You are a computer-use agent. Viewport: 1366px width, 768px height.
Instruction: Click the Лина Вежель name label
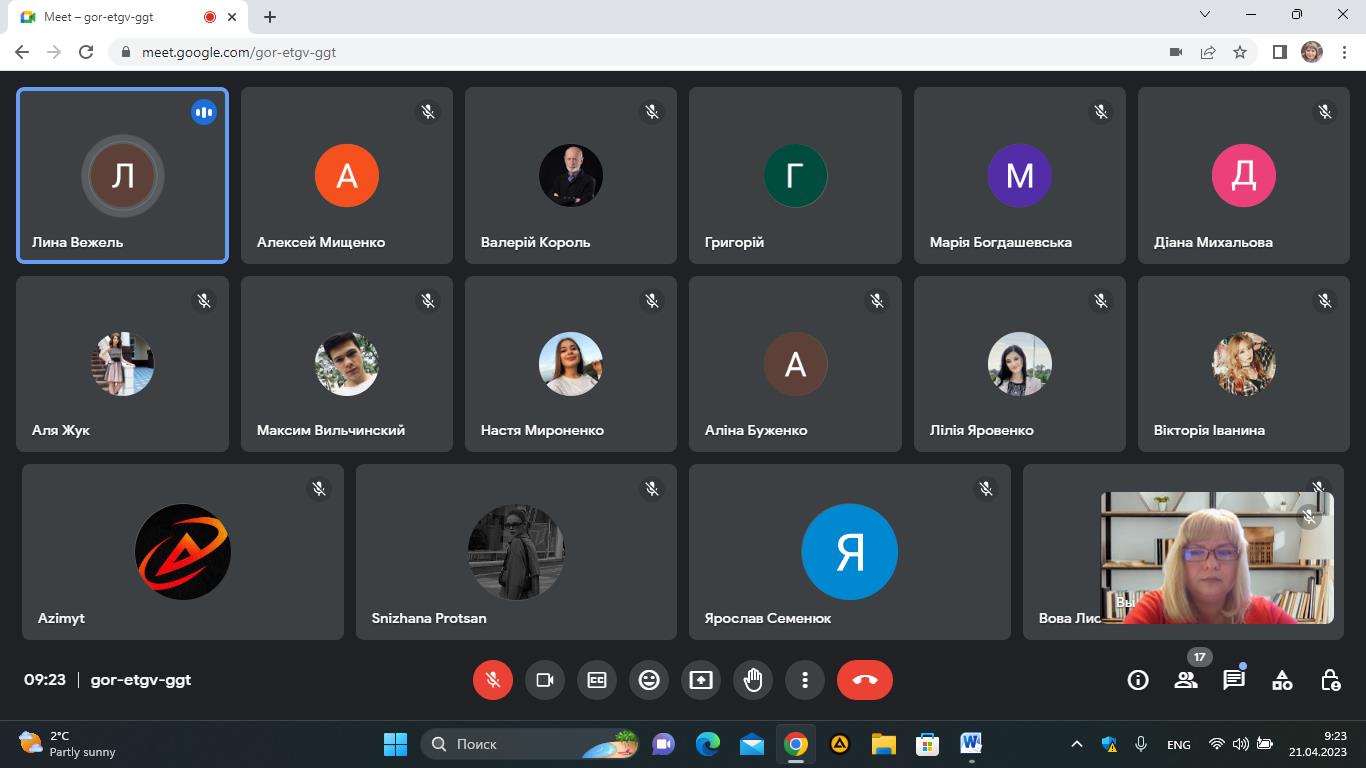click(x=78, y=242)
